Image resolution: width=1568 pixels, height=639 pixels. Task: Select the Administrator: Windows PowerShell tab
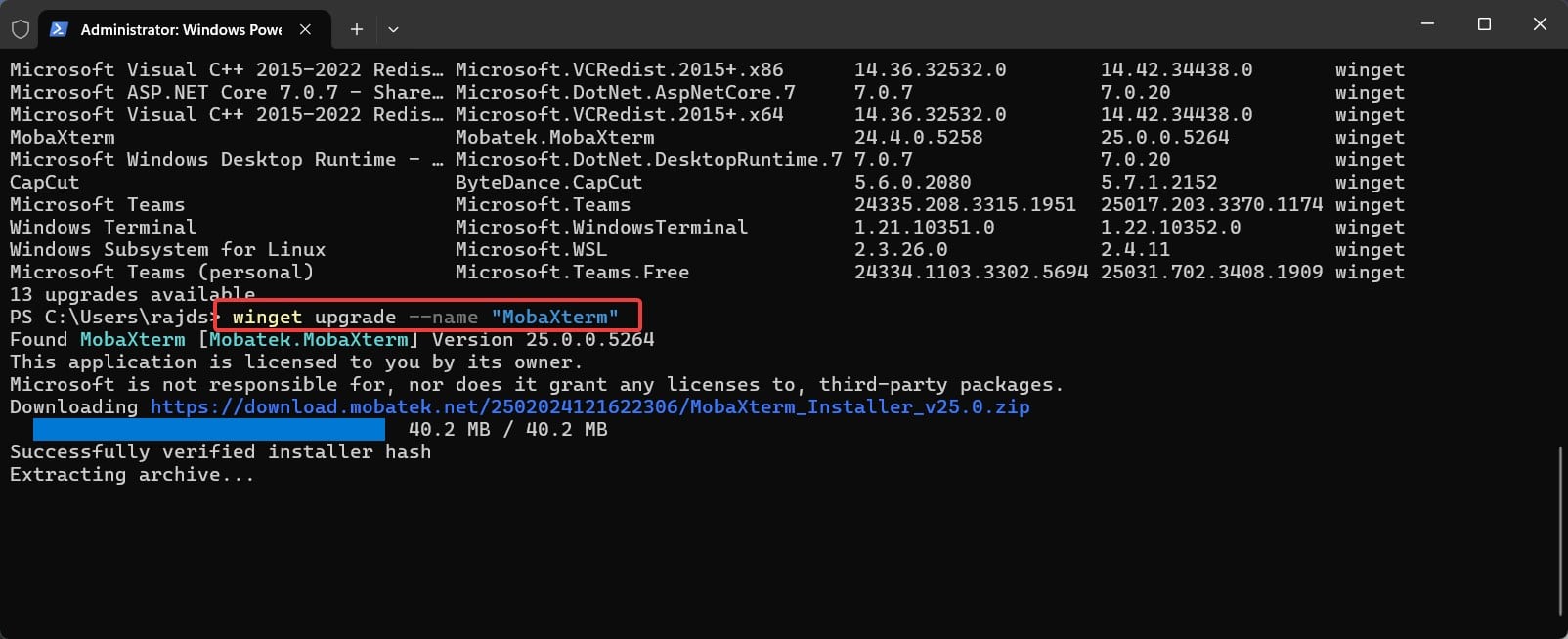click(x=181, y=29)
